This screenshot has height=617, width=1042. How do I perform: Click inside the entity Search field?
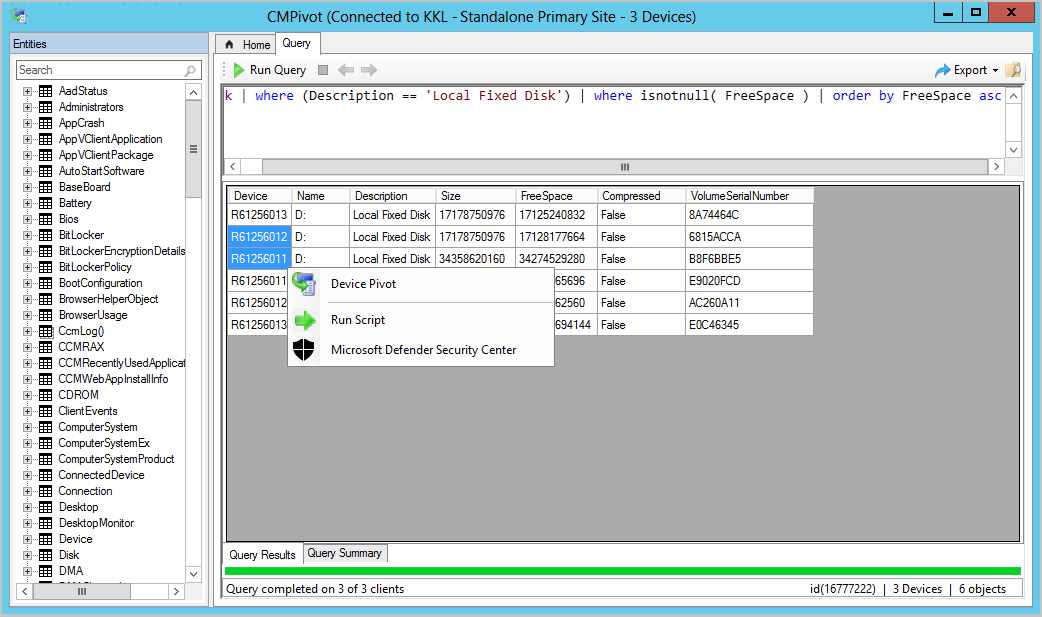tap(100, 70)
